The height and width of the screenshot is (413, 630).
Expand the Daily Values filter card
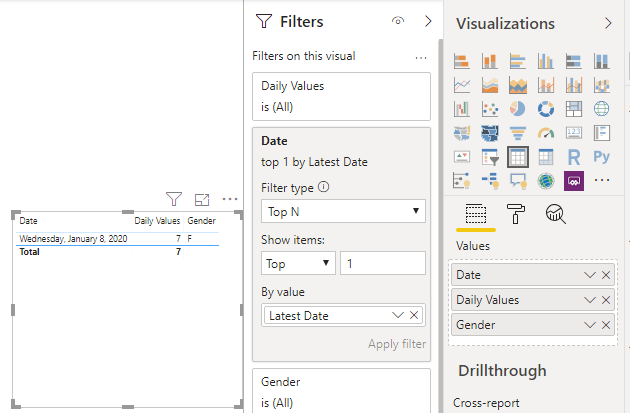coord(342,96)
